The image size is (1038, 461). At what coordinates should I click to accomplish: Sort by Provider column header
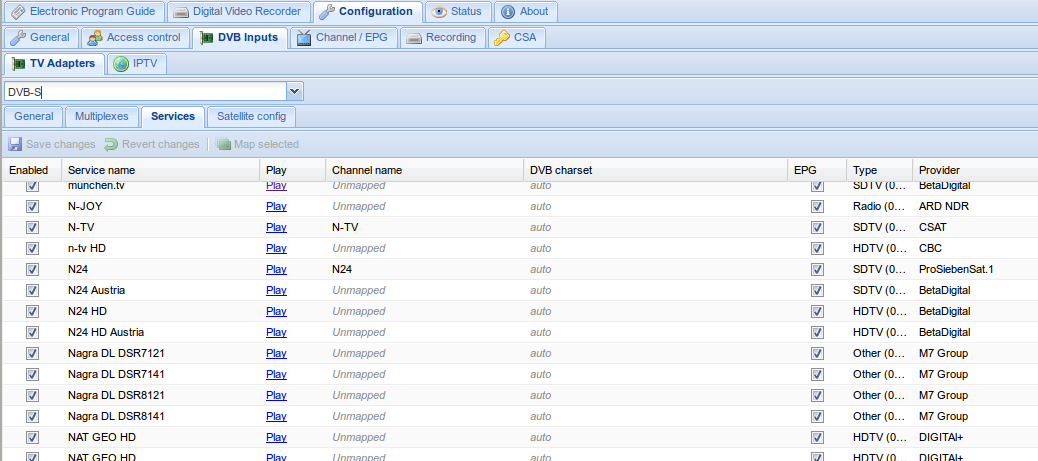tap(975, 170)
